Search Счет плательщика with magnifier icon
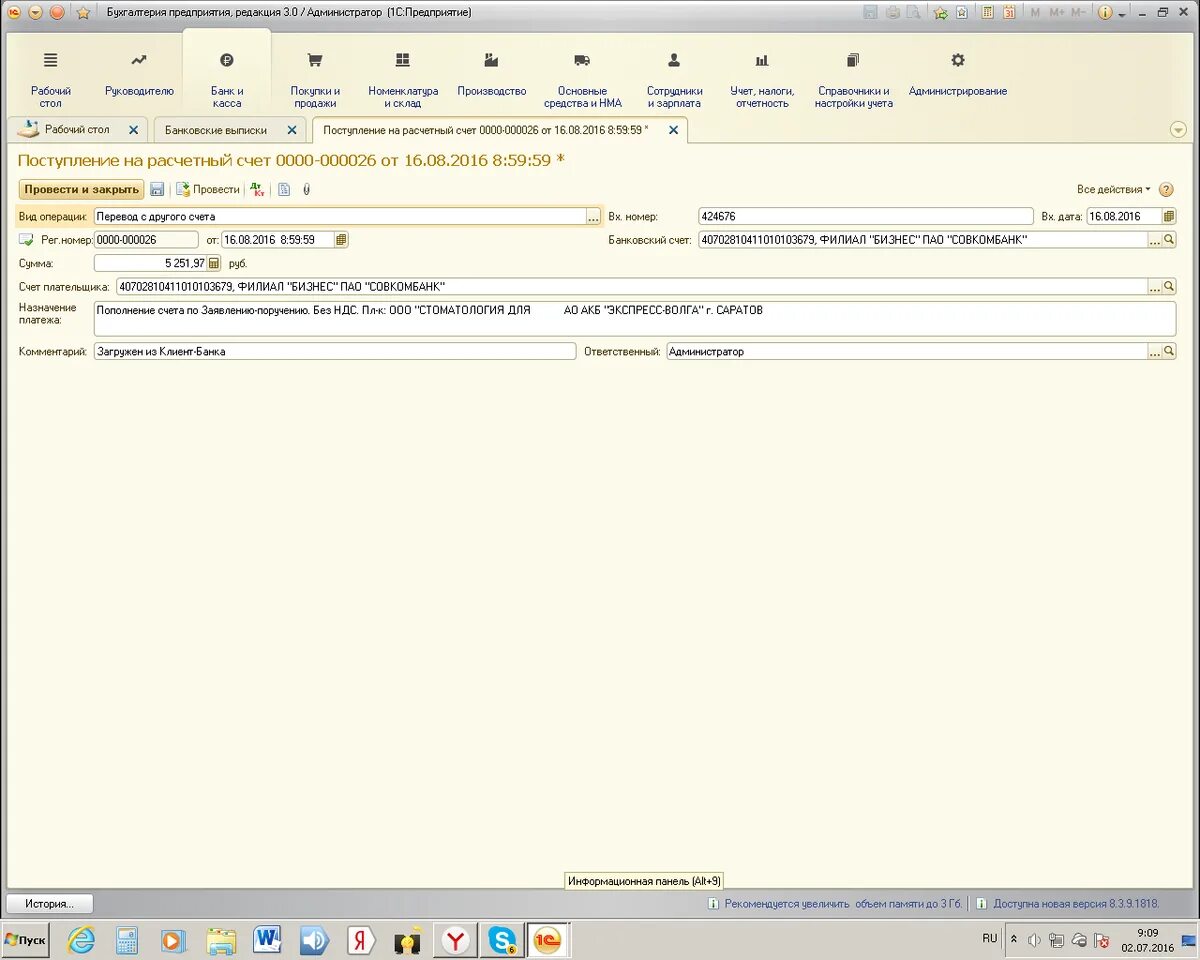The image size is (1200, 960). (1169, 287)
